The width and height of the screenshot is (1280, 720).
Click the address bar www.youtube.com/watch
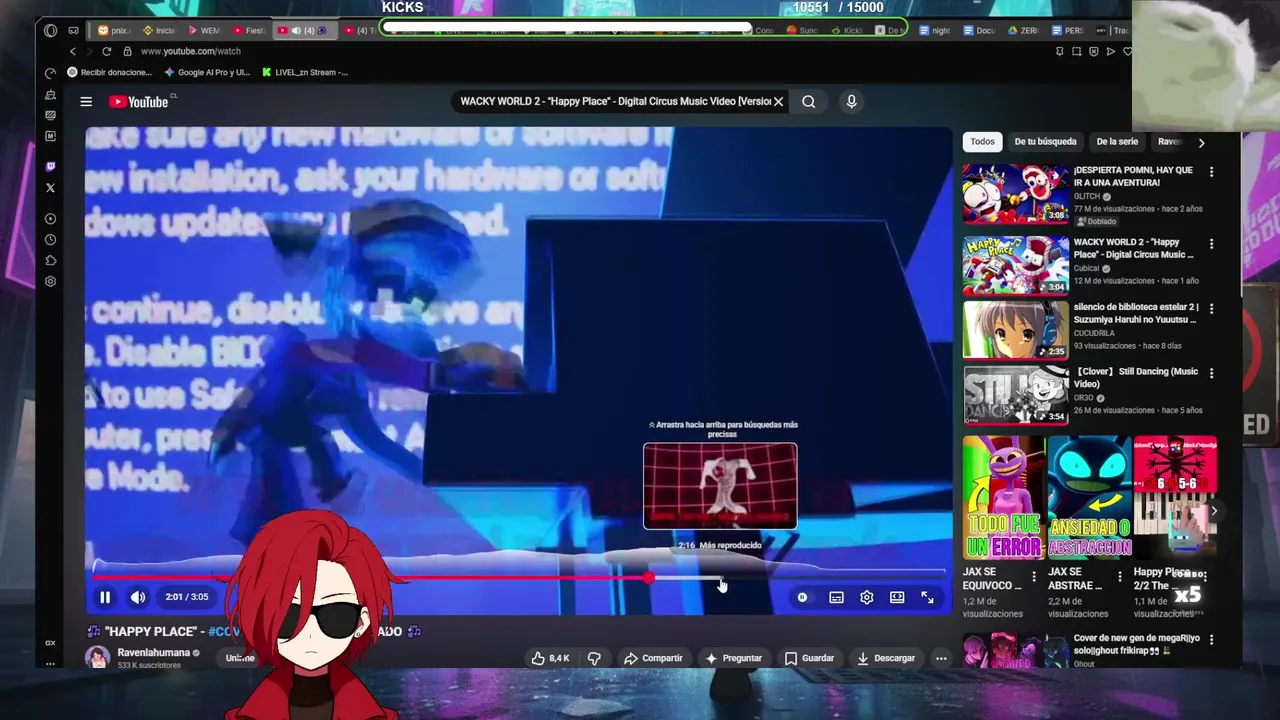click(x=190, y=51)
